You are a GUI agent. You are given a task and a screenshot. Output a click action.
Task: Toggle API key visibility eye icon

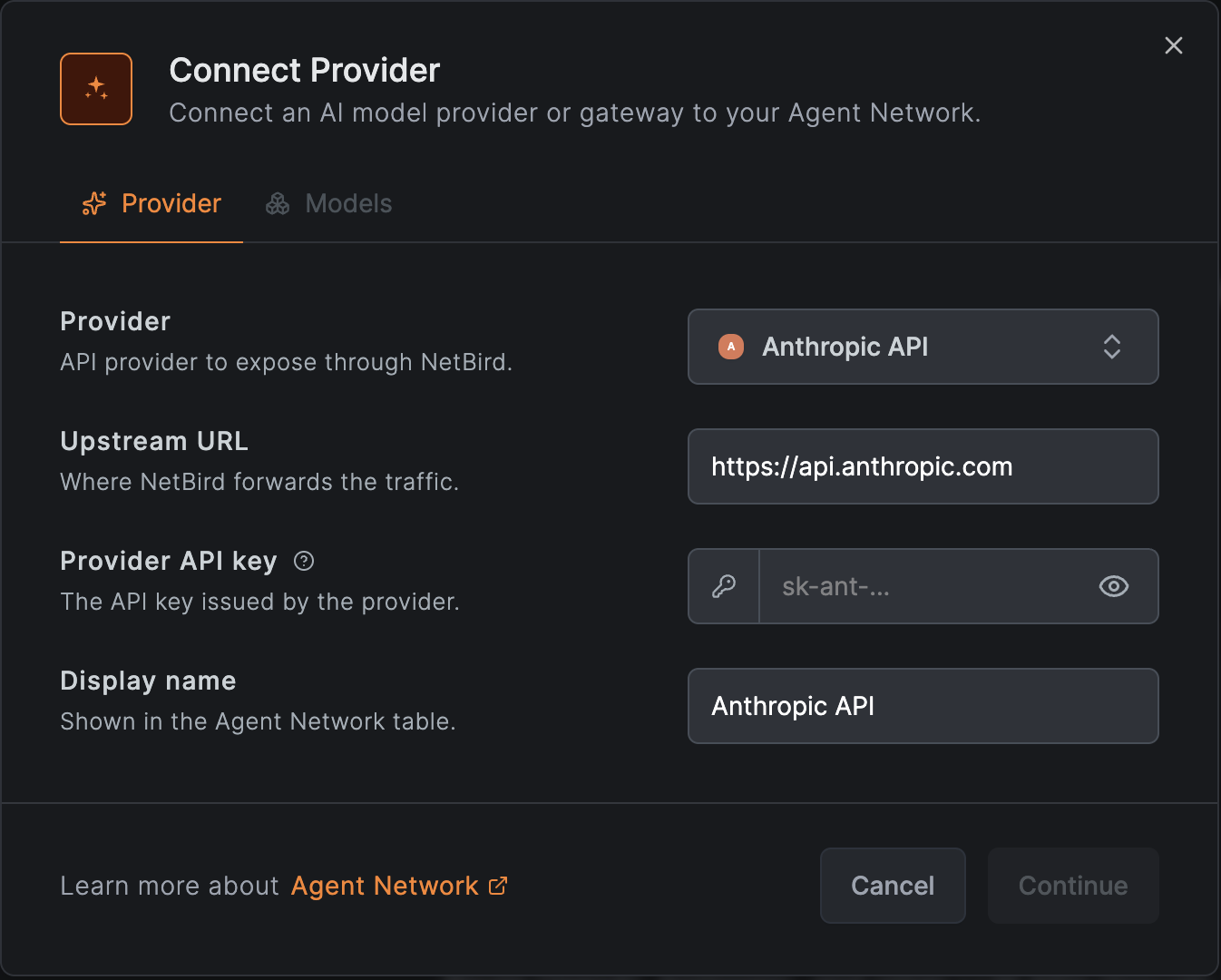pyautogui.click(x=1114, y=586)
